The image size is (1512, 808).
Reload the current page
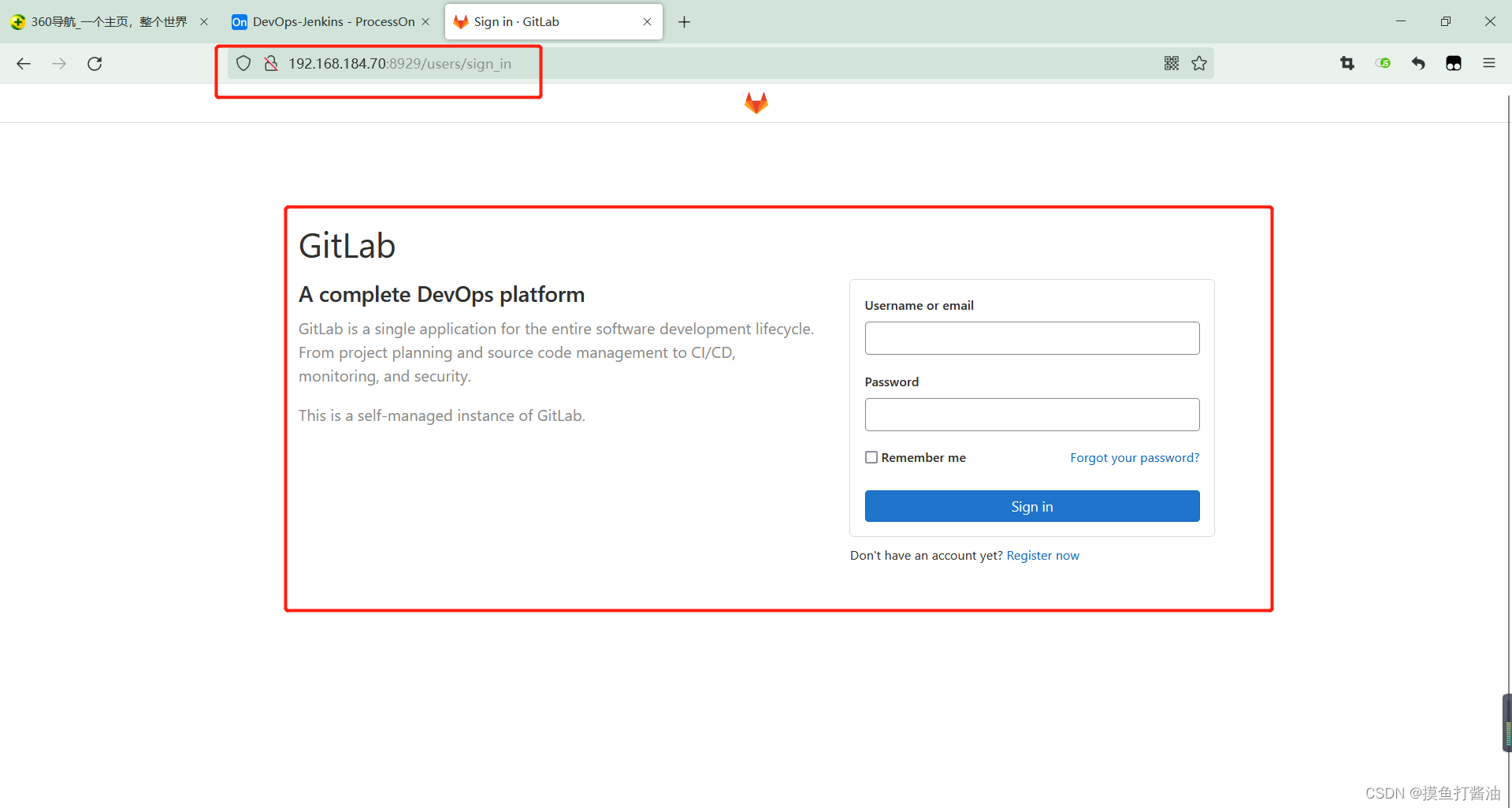pos(95,64)
